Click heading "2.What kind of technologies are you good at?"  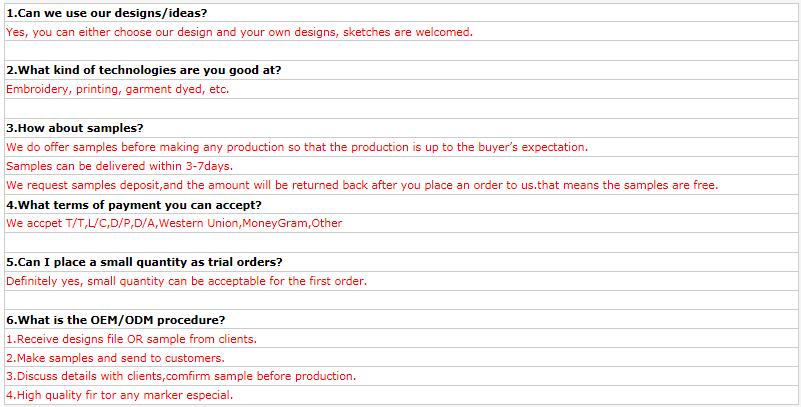point(144,70)
